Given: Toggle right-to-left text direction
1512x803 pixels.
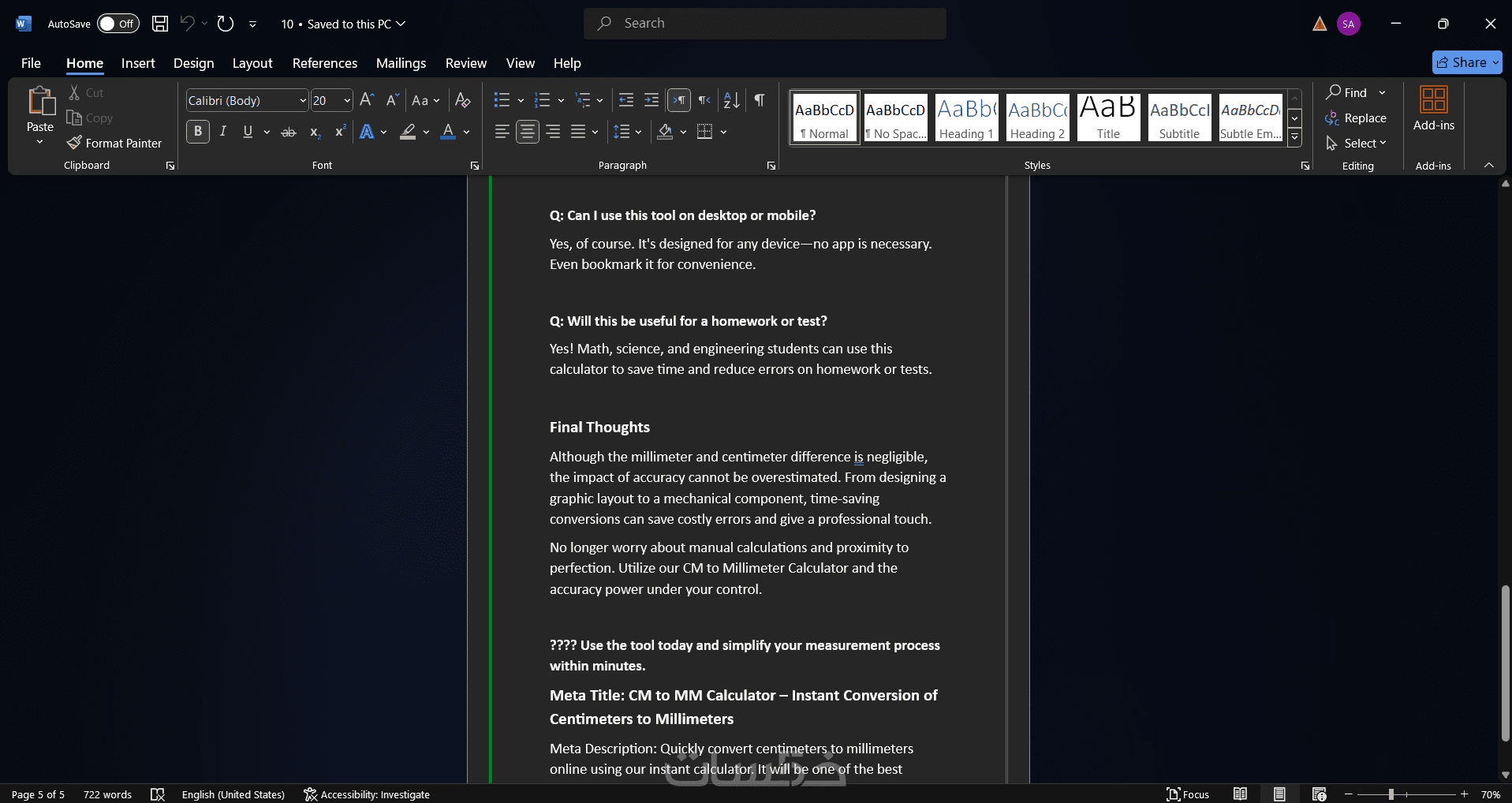Looking at the screenshot, I should click(704, 100).
